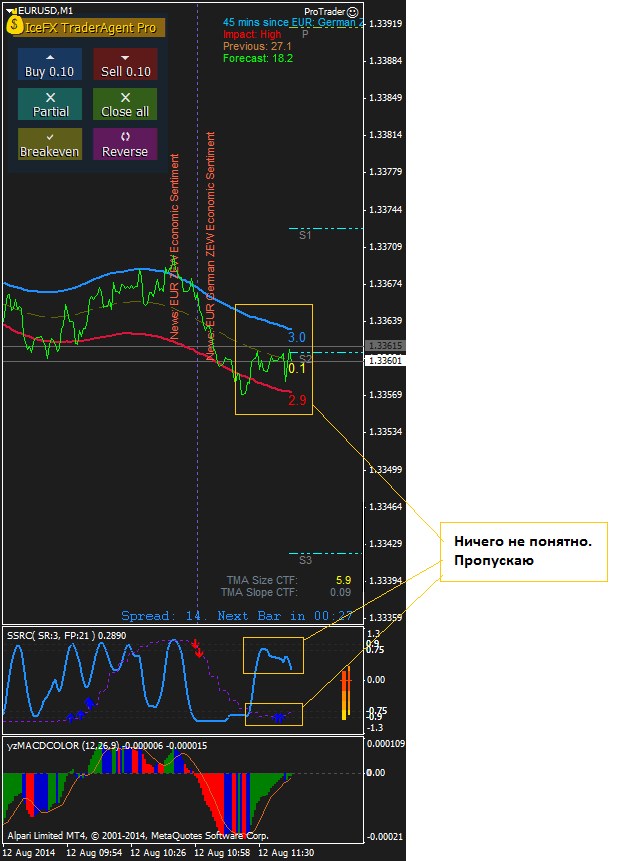Click the current price tag 1.33601
The width and height of the screenshot is (636, 861).
[x=385, y=361]
